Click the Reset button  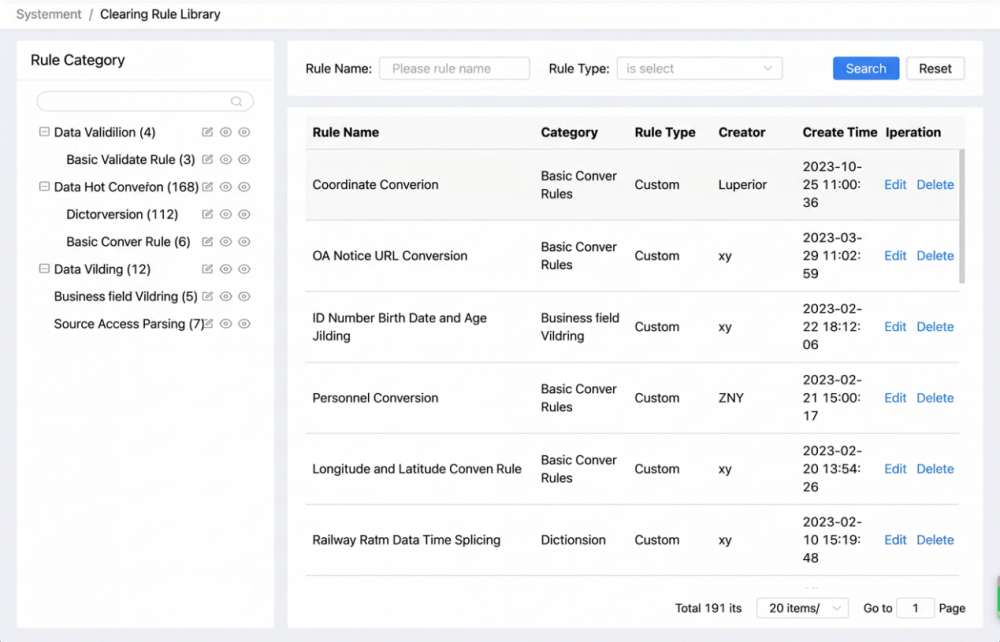935,68
